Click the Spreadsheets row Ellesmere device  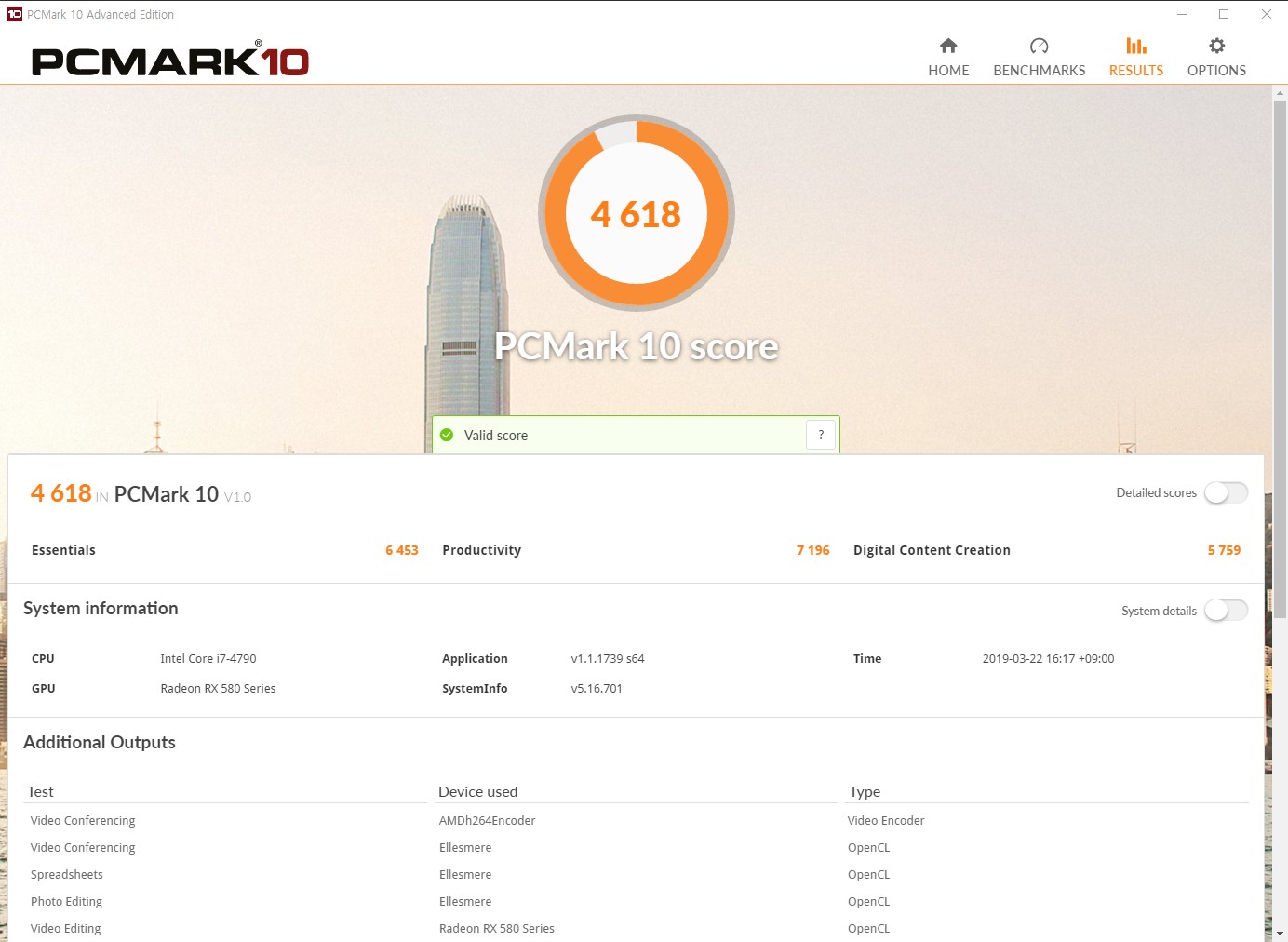point(465,874)
